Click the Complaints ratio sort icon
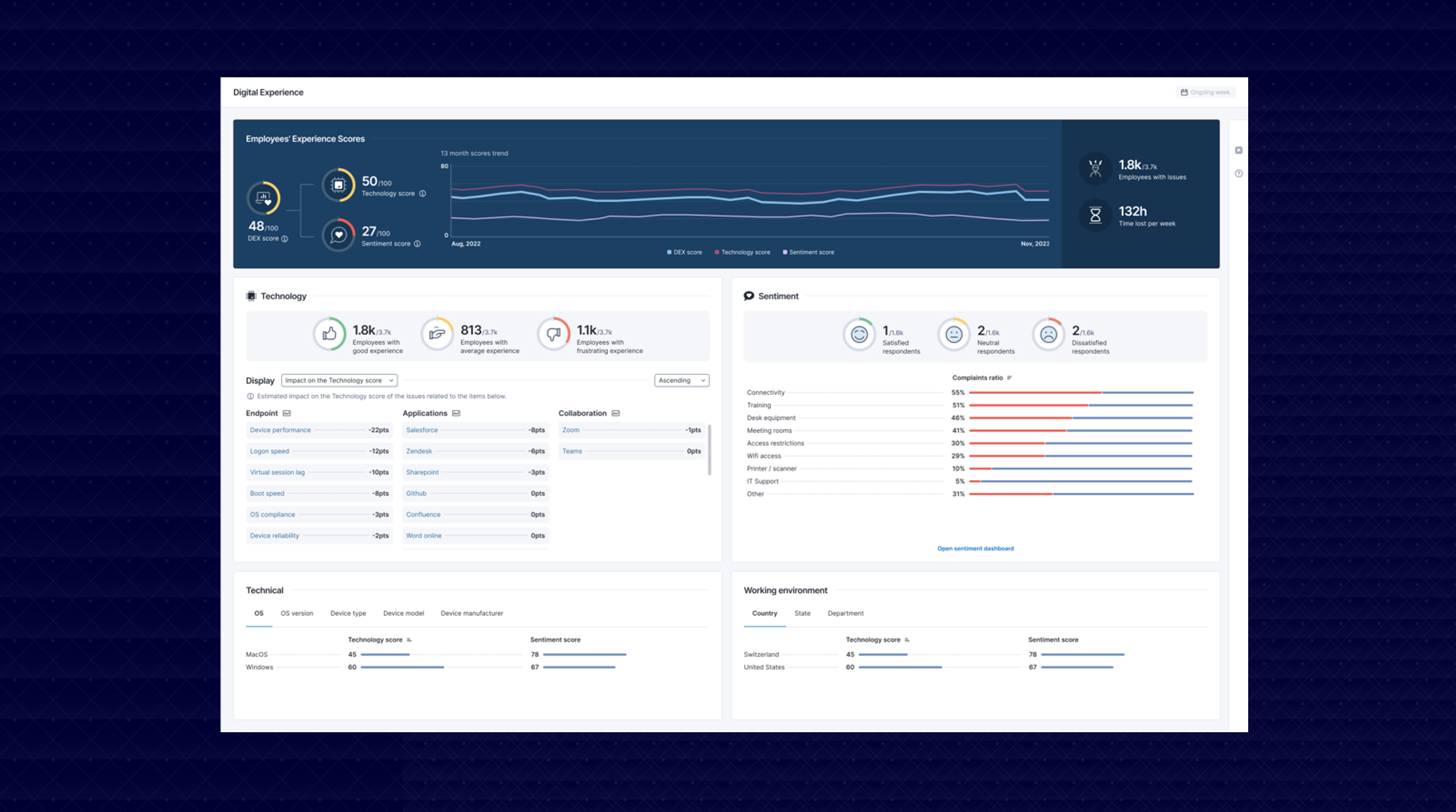This screenshot has width=1456, height=812. [1009, 378]
